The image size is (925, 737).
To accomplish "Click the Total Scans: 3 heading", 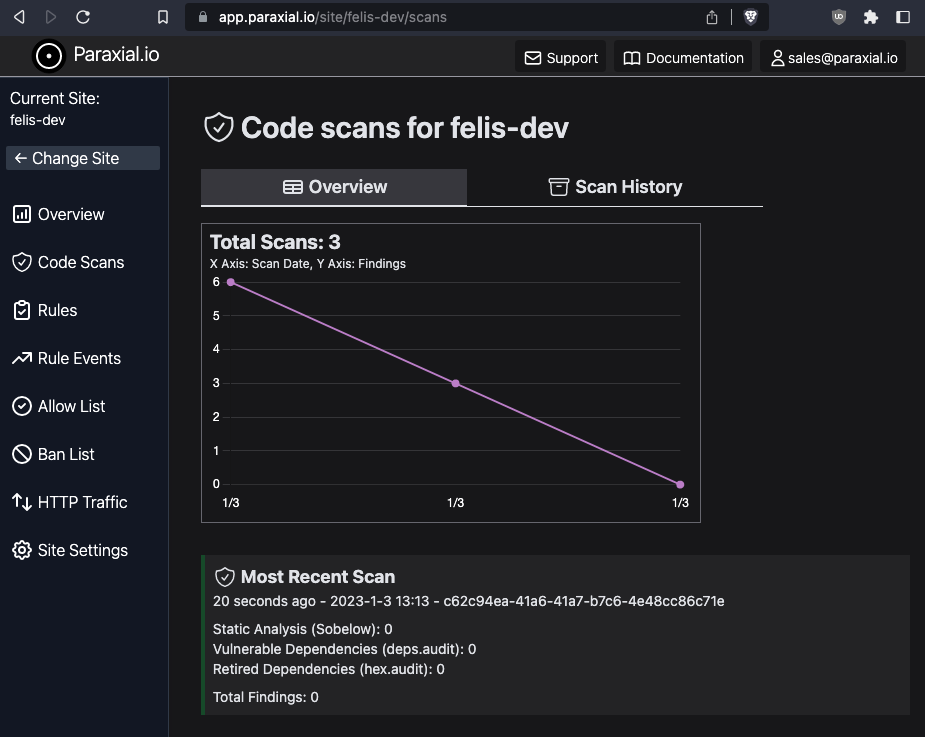I will 275,242.
